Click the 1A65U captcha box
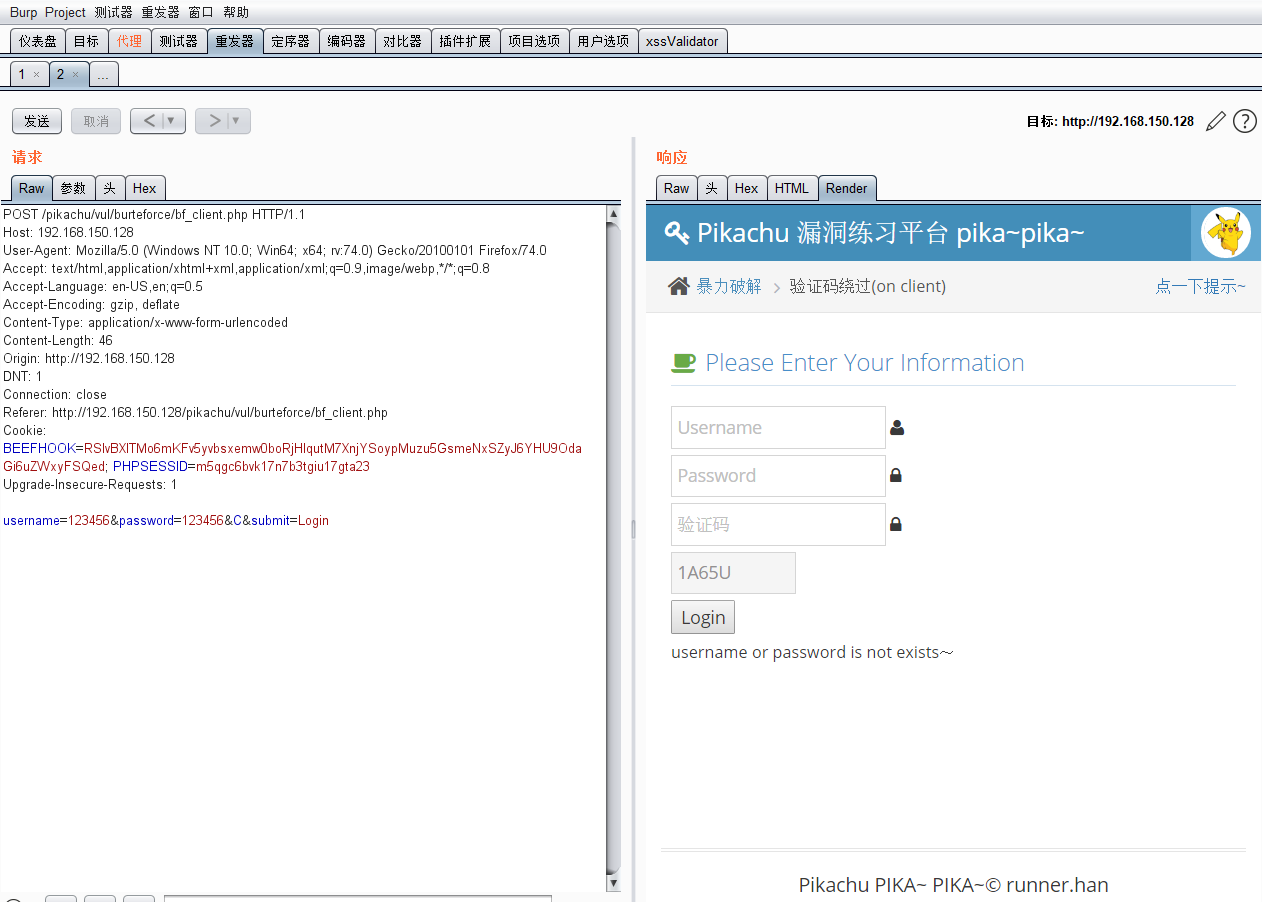 coord(733,573)
